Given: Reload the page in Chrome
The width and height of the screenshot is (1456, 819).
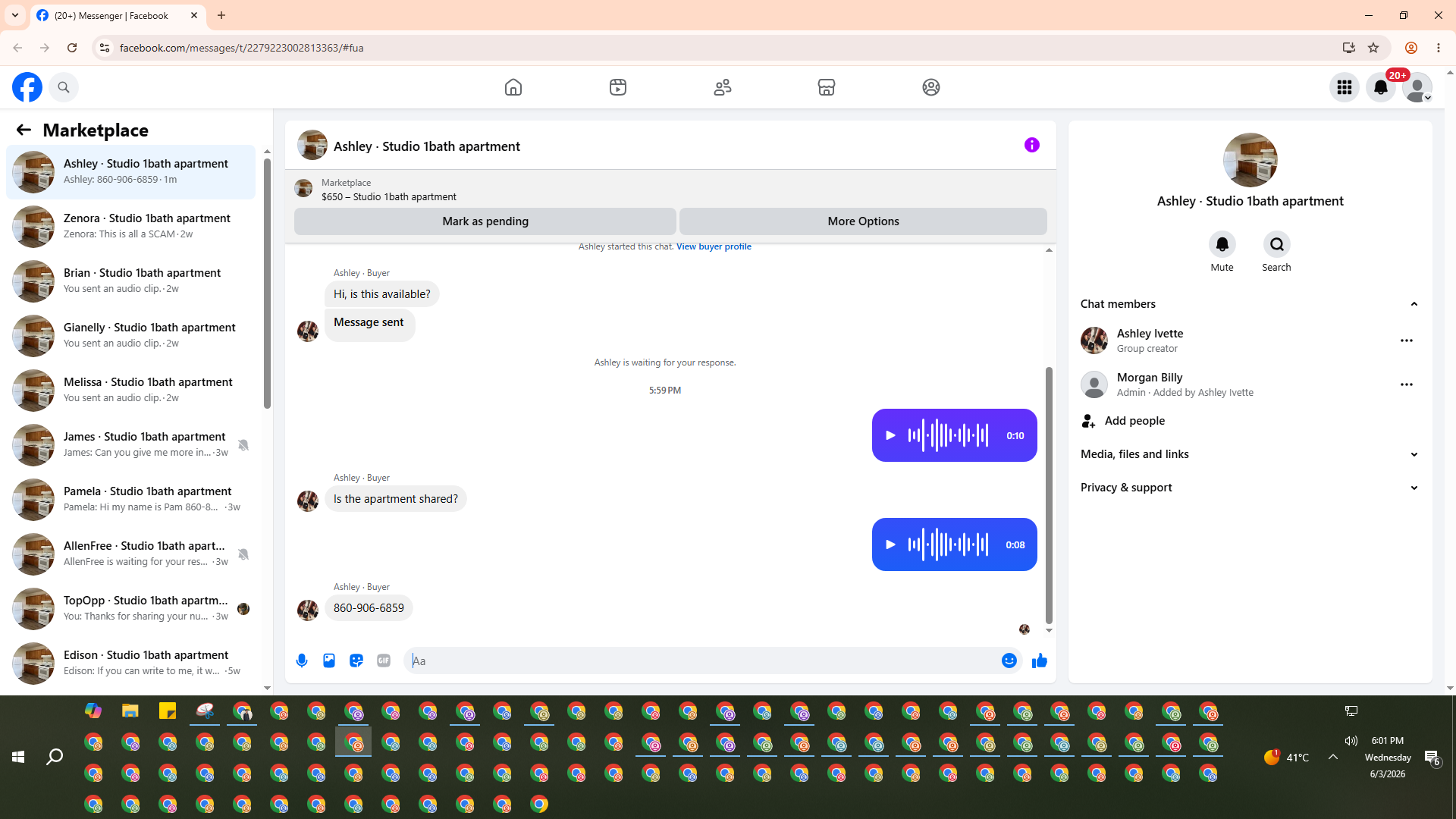Looking at the screenshot, I should [x=72, y=48].
